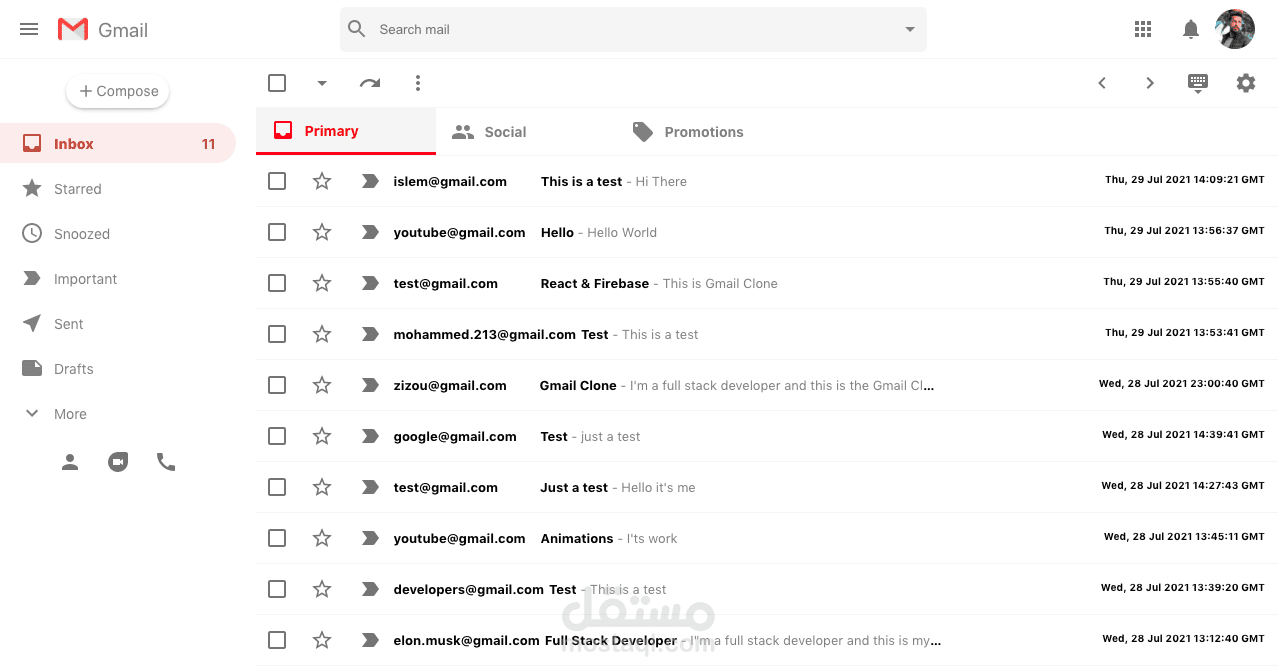The height and width of the screenshot is (670, 1278).
Task: Click the Inbox unread count 11
Action: pos(208,144)
